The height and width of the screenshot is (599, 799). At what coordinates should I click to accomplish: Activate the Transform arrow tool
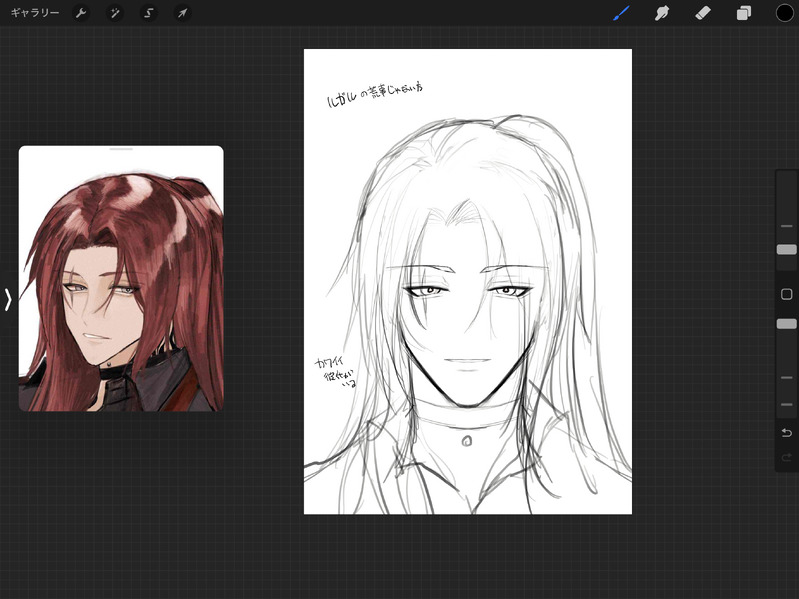pos(182,13)
